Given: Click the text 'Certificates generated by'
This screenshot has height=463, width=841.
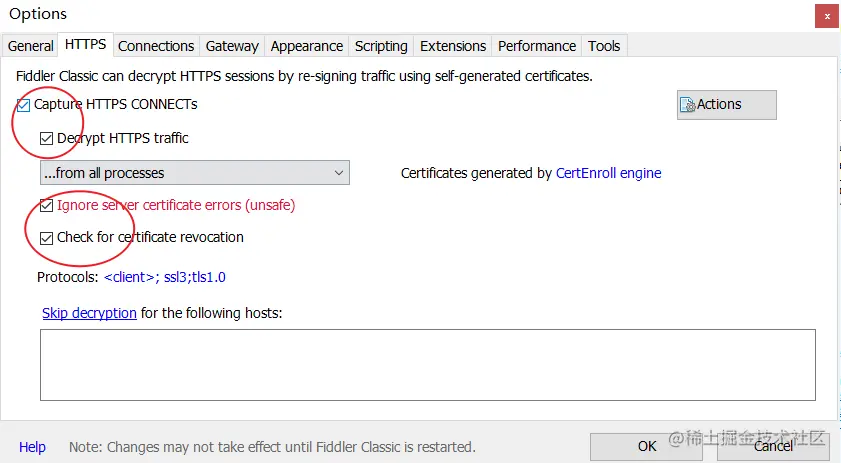Looking at the screenshot, I should click(476, 173).
